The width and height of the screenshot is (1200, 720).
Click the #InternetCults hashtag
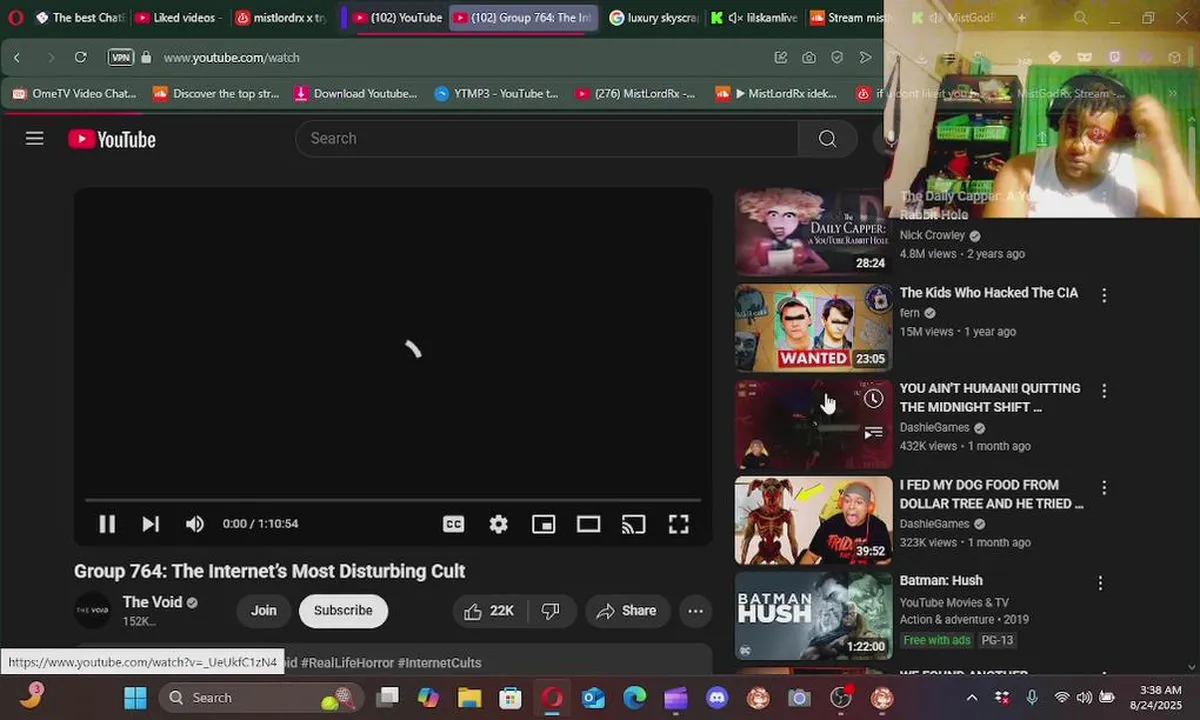439,662
